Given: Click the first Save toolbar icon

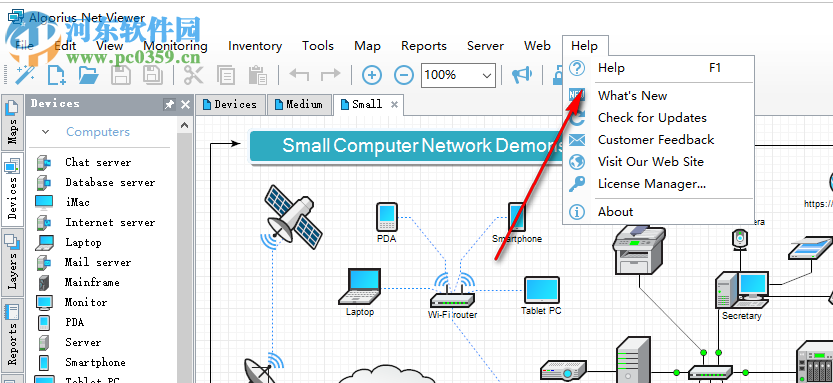Looking at the screenshot, I should pos(121,75).
